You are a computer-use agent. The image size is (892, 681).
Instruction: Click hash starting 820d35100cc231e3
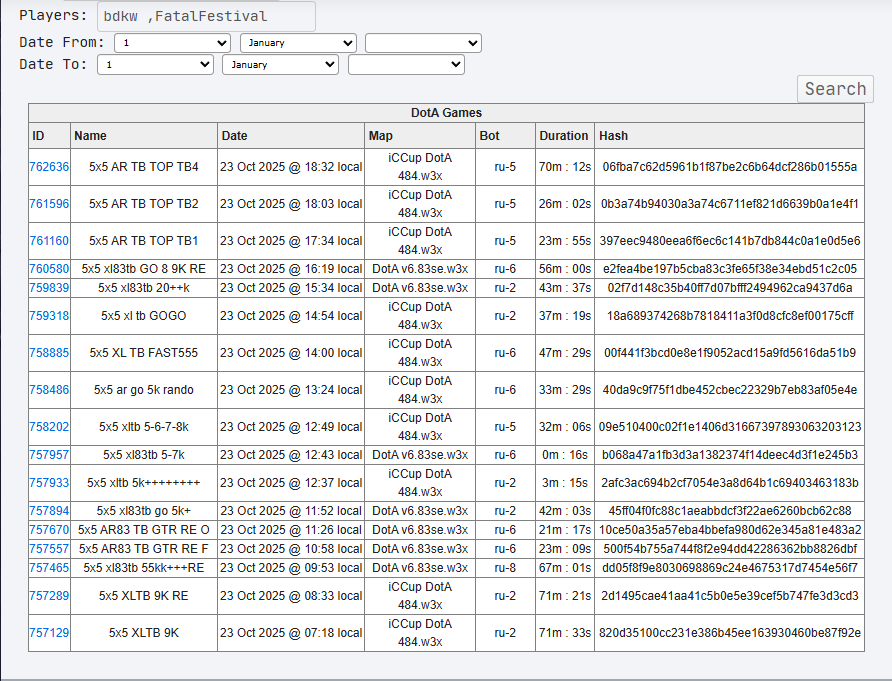click(729, 633)
